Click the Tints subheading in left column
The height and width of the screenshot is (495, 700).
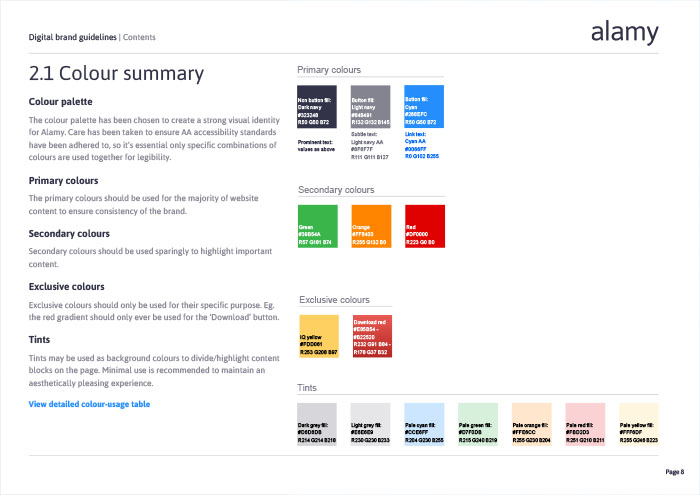(x=39, y=340)
